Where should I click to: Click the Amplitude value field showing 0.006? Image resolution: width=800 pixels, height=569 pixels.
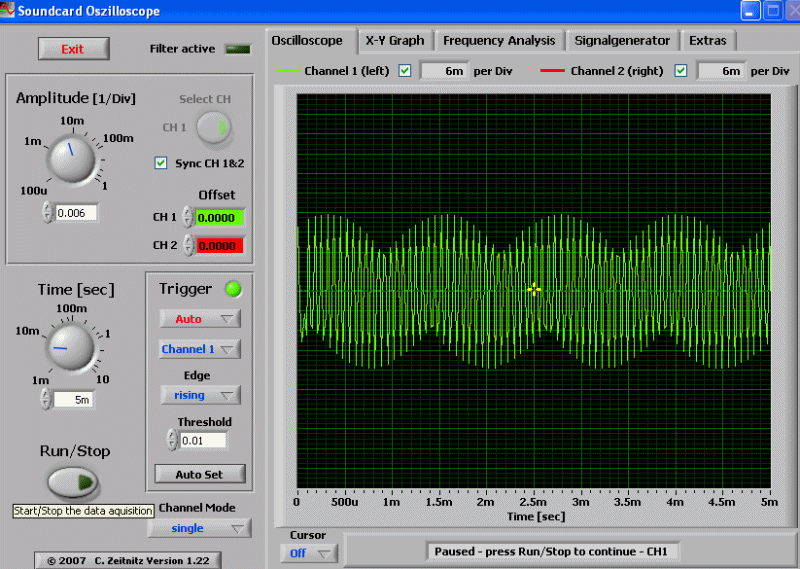click(76, 213)
